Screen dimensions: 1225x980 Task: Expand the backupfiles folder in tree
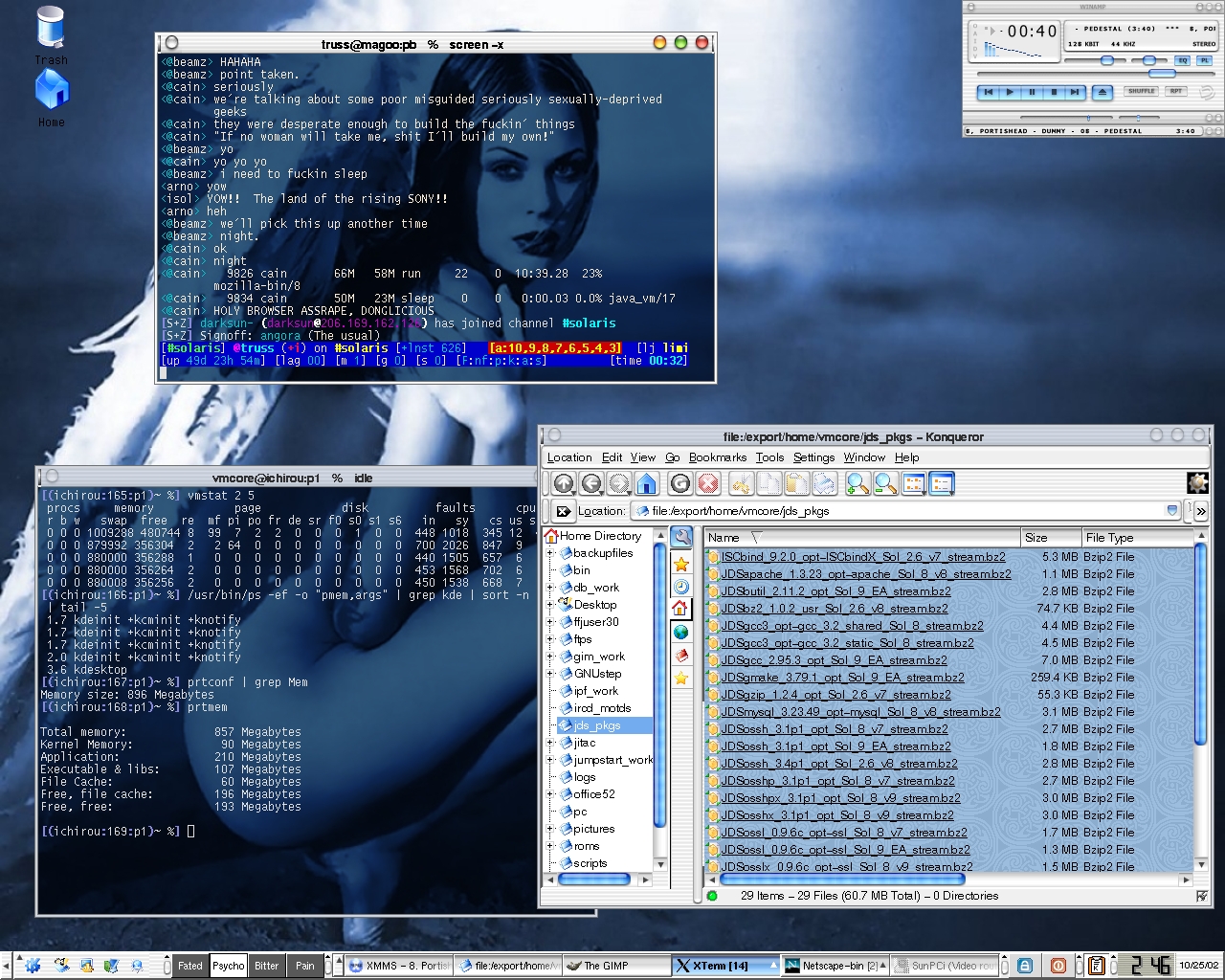(x=550, y=553)
